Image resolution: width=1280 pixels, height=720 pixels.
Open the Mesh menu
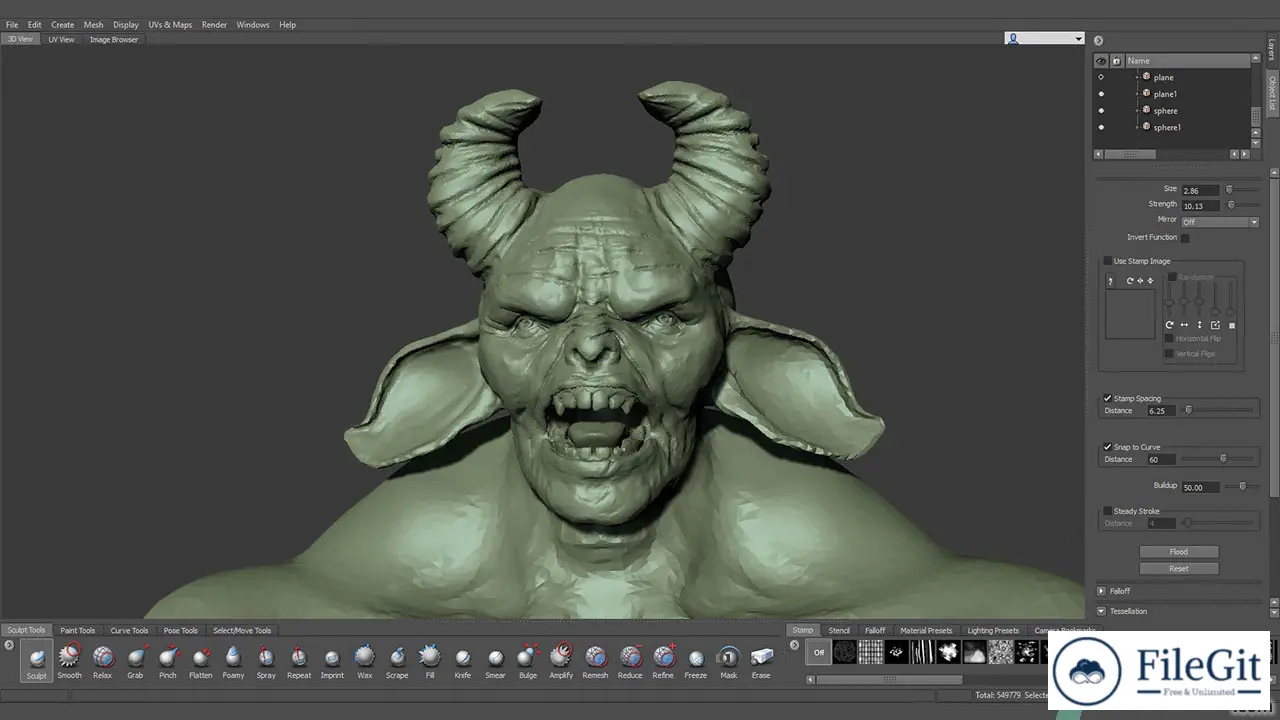click(x=93, y=24)
